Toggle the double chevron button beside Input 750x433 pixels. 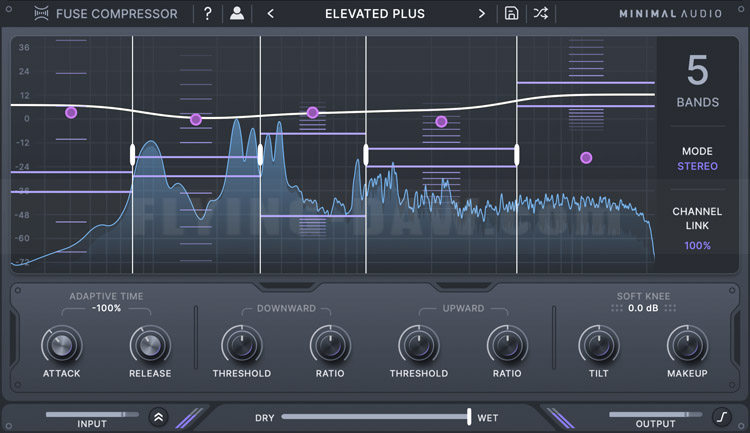coord(158,417)
